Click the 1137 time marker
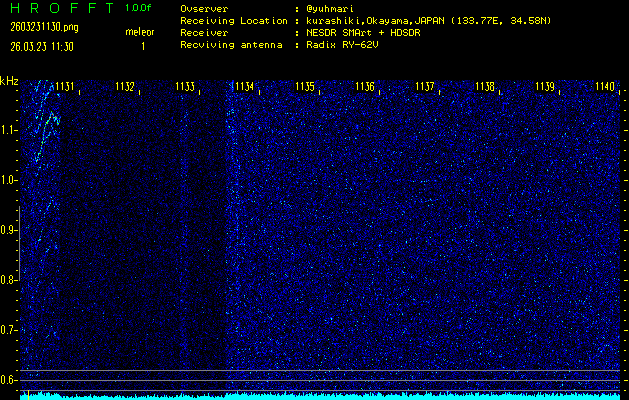Viewport: 629px width, 400px height. point(425,87)
